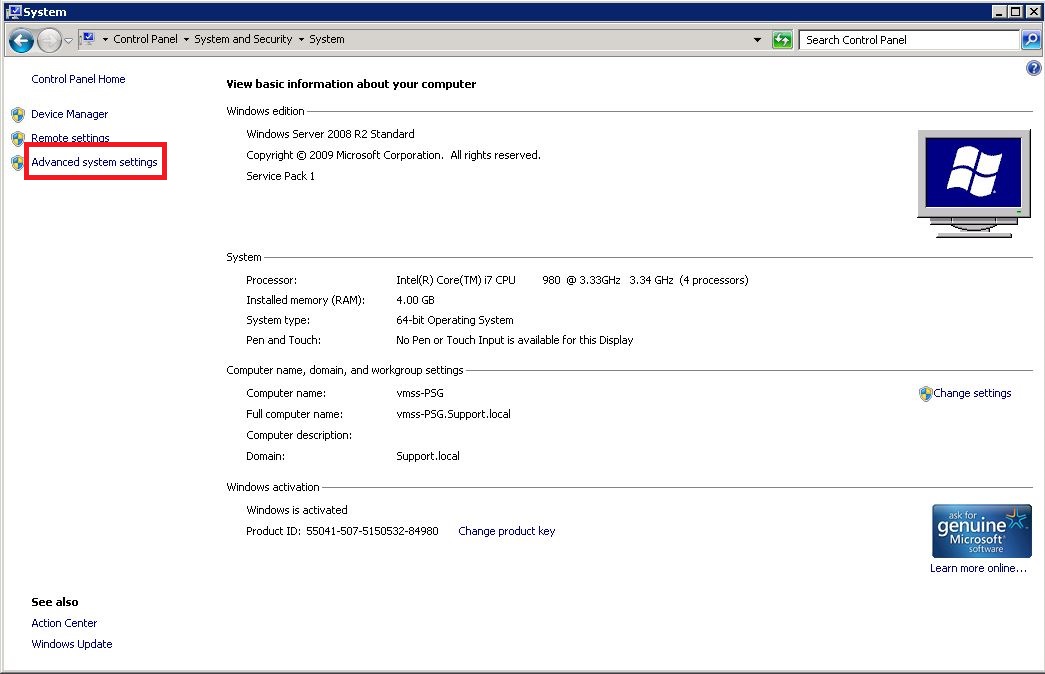Viewport: 1045px width, 674px height.
Task: Click the shield icon beside Device Manager
Action: point(18,115)
